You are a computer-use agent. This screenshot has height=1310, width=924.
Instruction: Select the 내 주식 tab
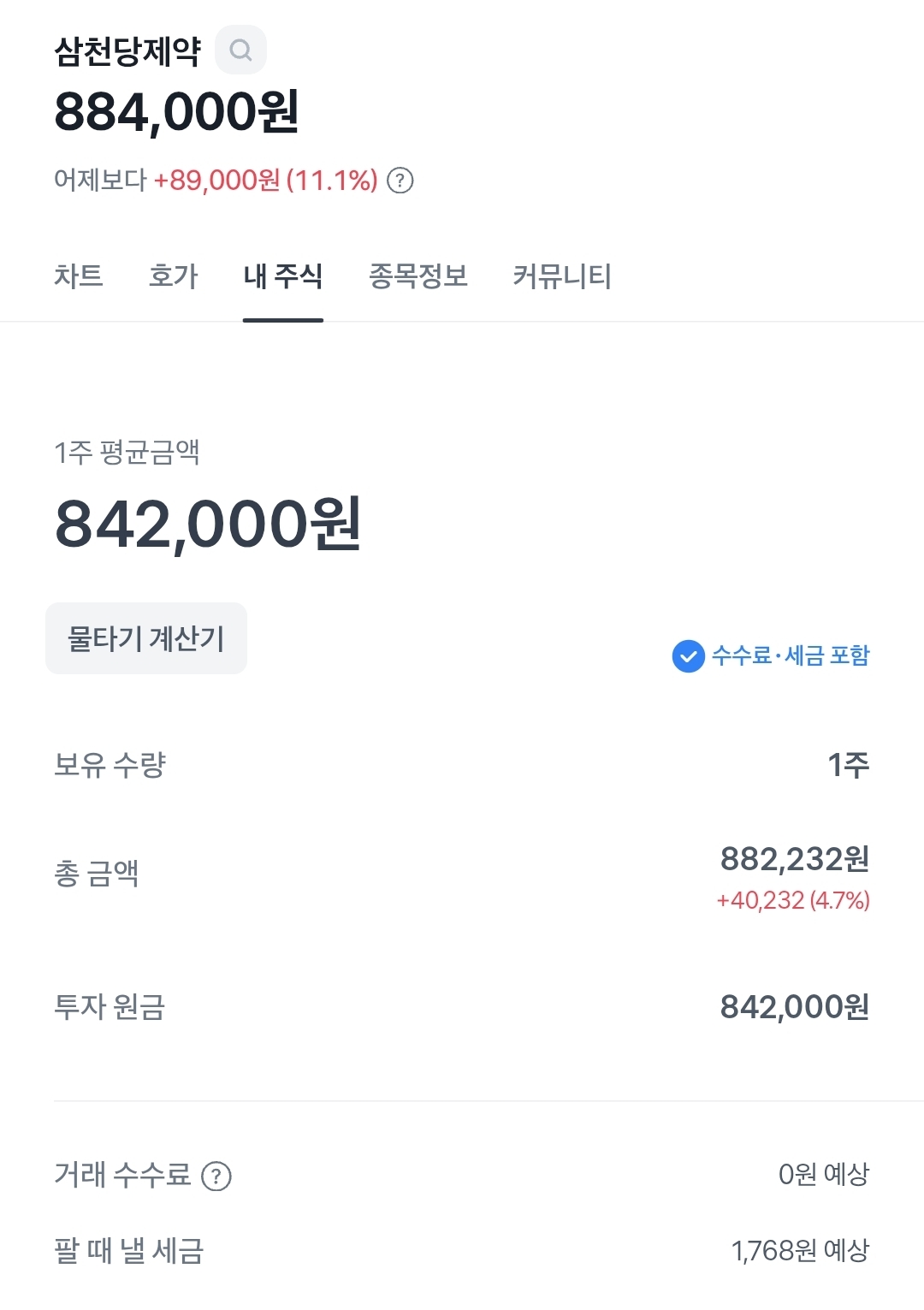(x=283, y=276)
